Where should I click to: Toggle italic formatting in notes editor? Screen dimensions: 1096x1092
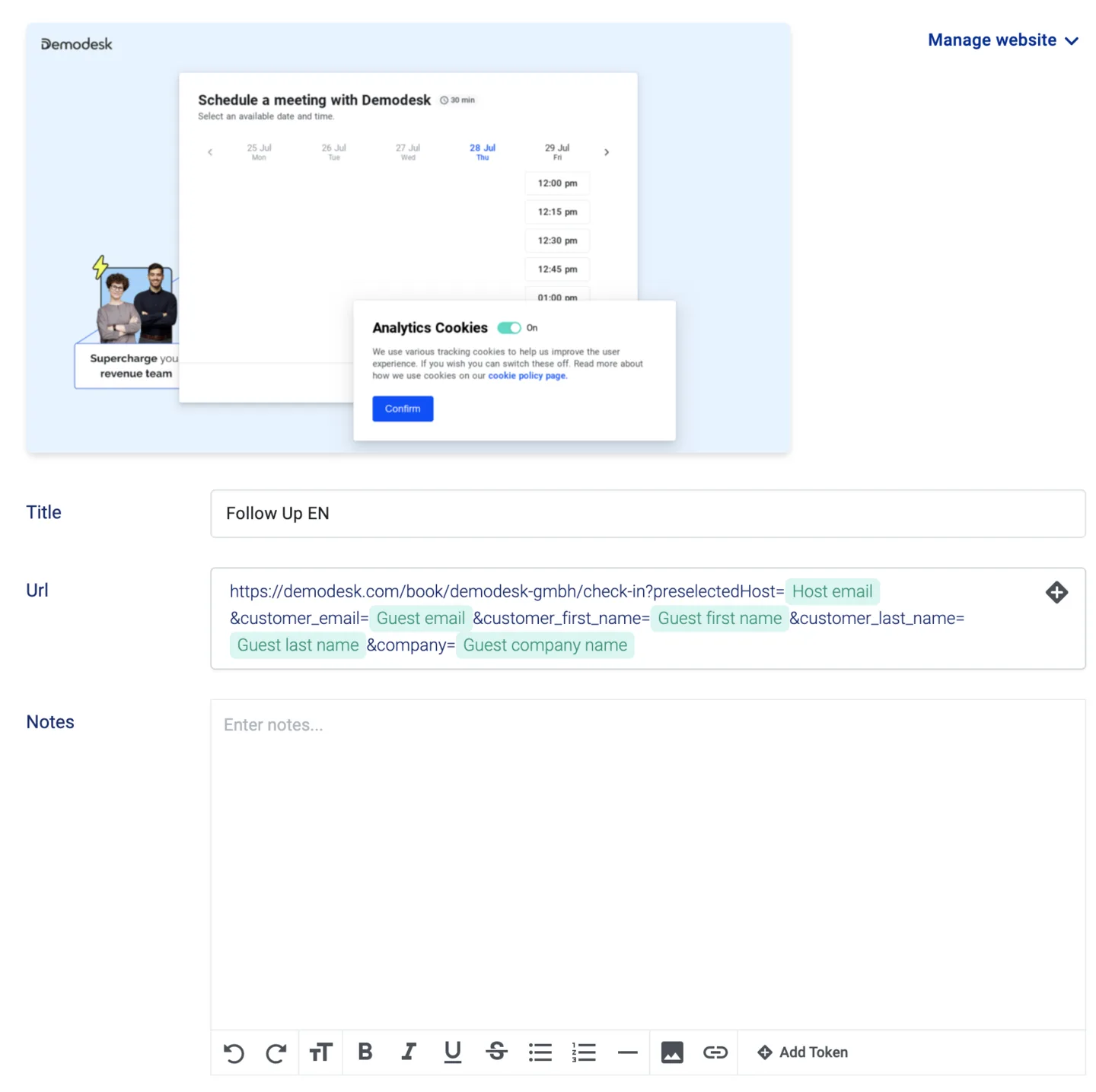pos(409,1052)
